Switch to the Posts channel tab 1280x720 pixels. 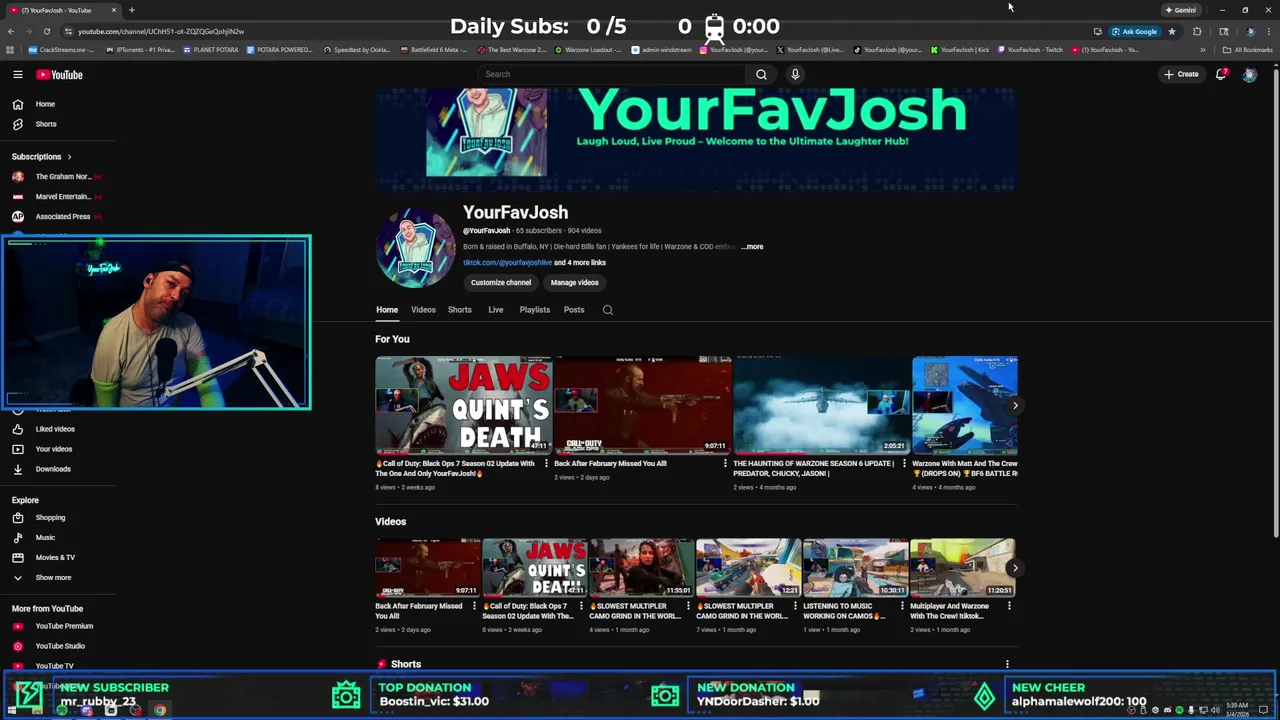[574, 310]
